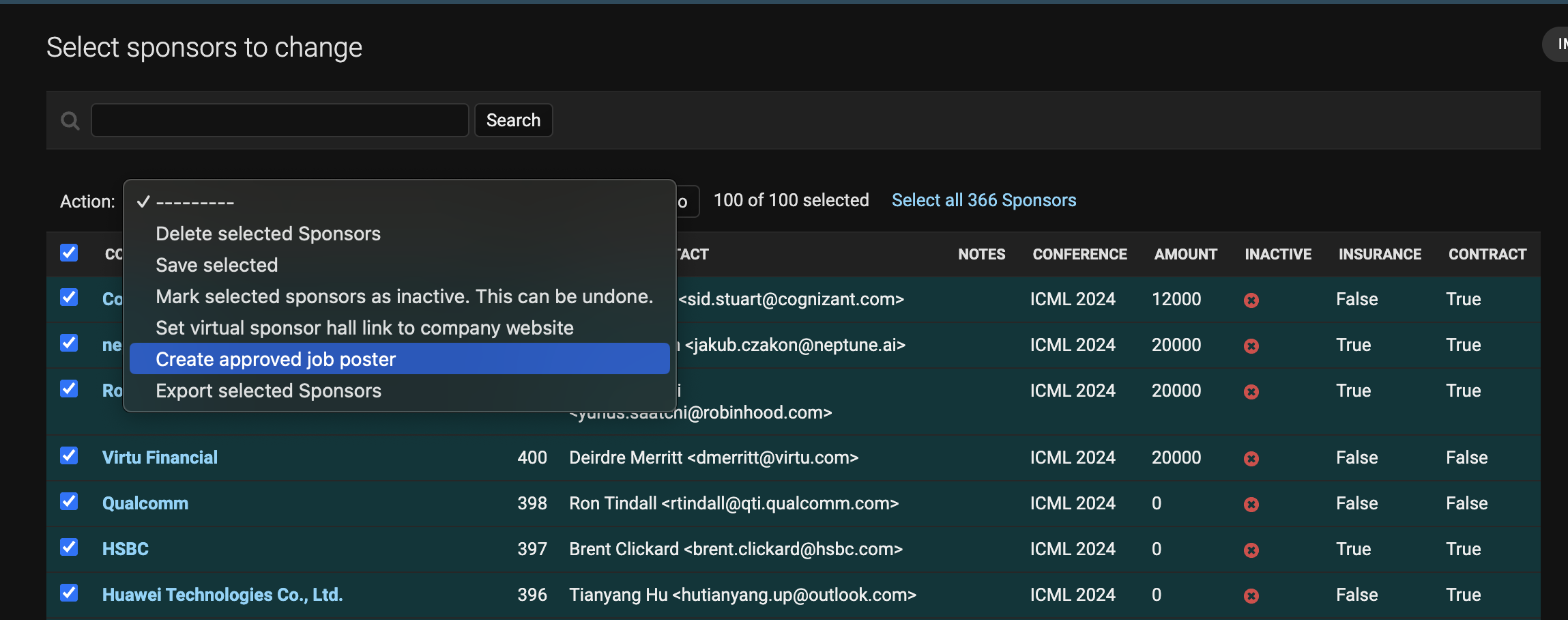Click amount 12000 in first row

point(1176,299)
